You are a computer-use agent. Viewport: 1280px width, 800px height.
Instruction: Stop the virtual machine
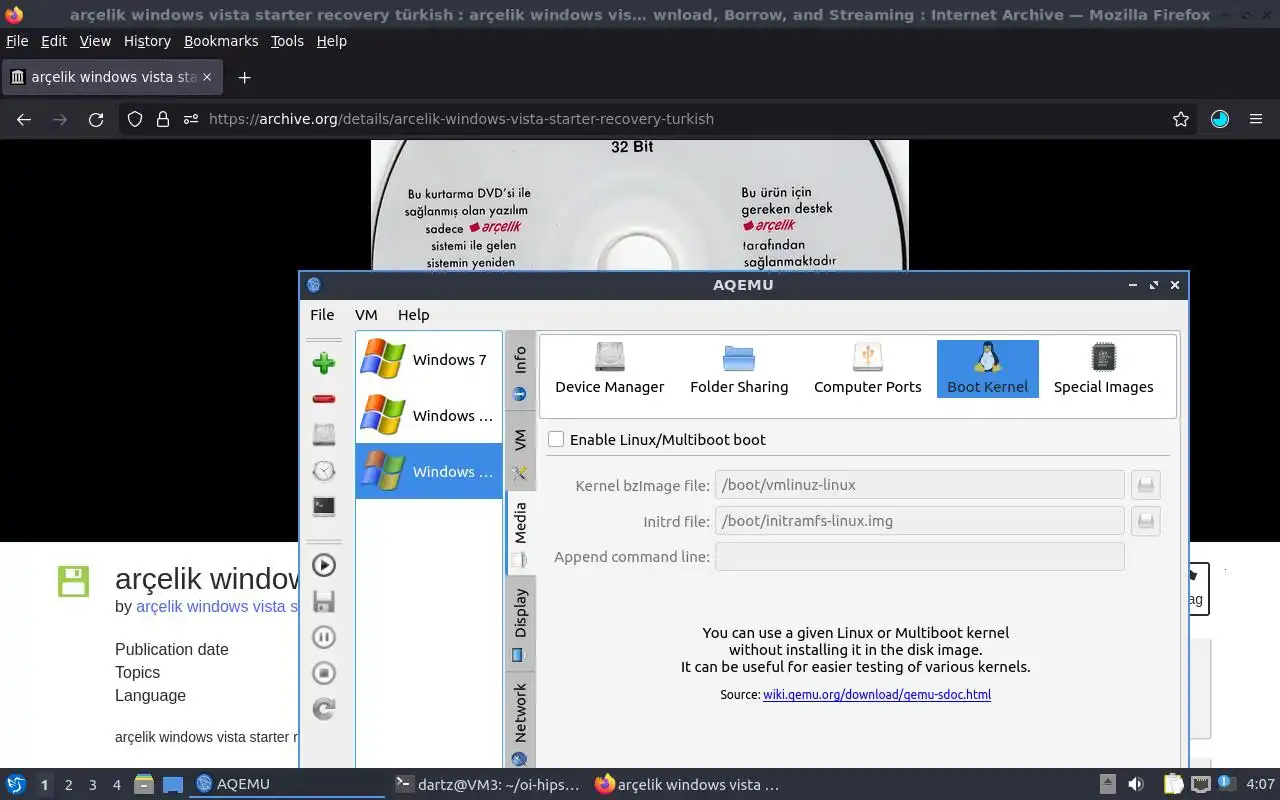323,673
